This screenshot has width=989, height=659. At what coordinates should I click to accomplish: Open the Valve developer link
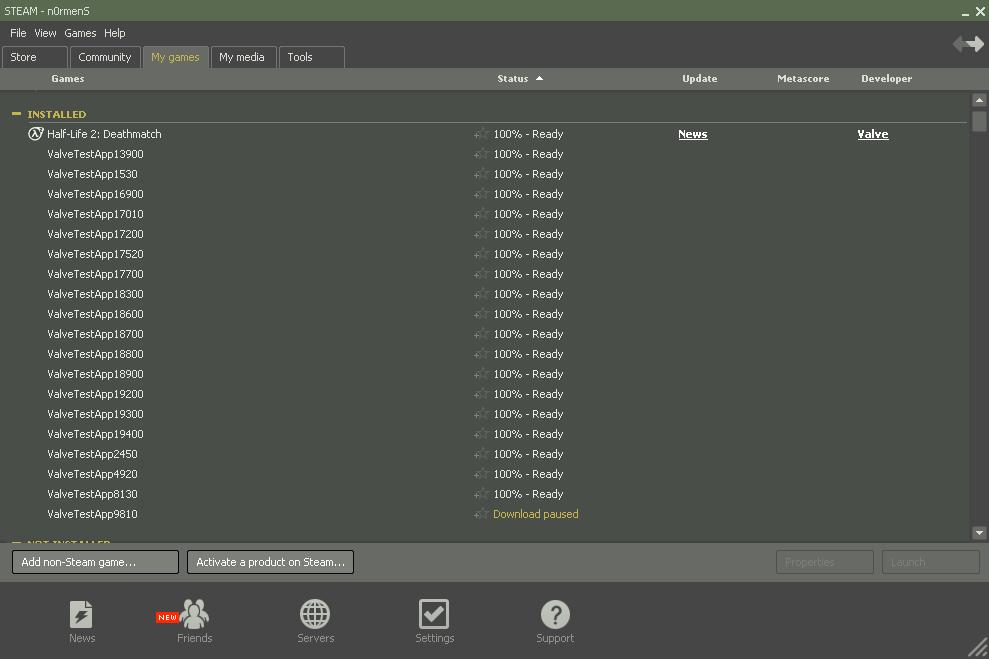(x=873, y=134)
